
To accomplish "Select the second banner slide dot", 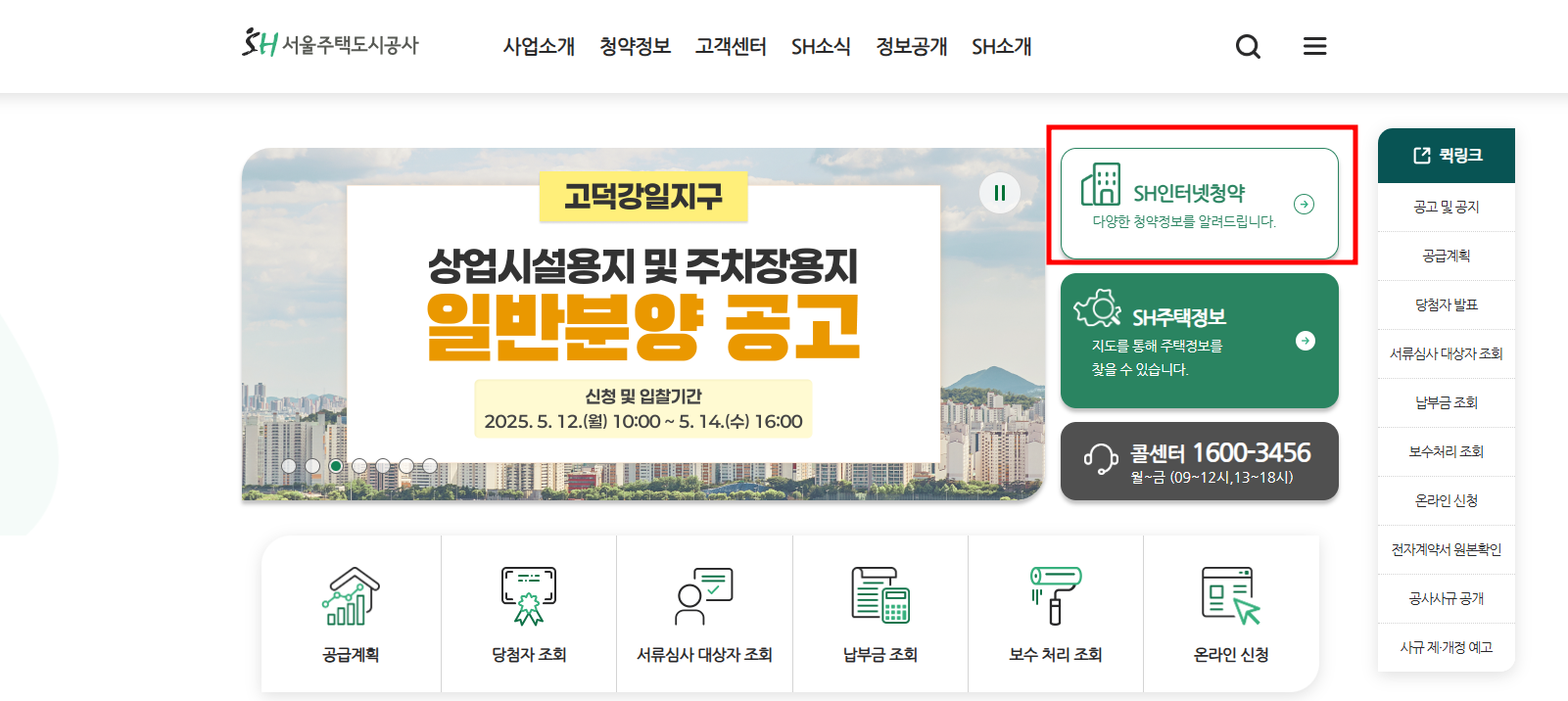I will point(312,466).
